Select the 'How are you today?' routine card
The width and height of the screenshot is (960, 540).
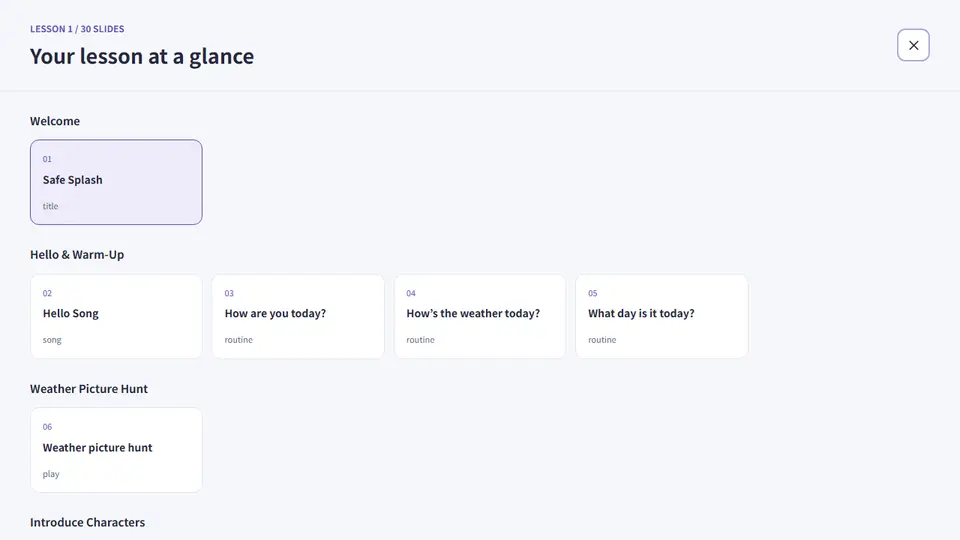(298, 316)
